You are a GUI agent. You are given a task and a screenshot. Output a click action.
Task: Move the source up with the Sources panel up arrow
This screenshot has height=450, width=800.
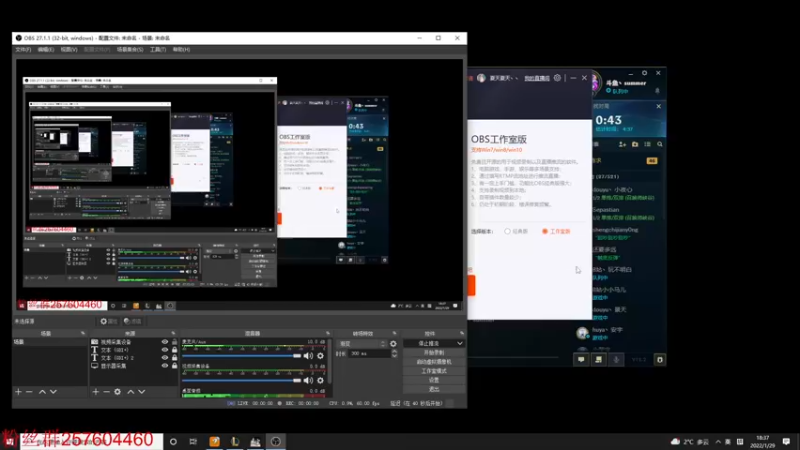pos(131,392)
